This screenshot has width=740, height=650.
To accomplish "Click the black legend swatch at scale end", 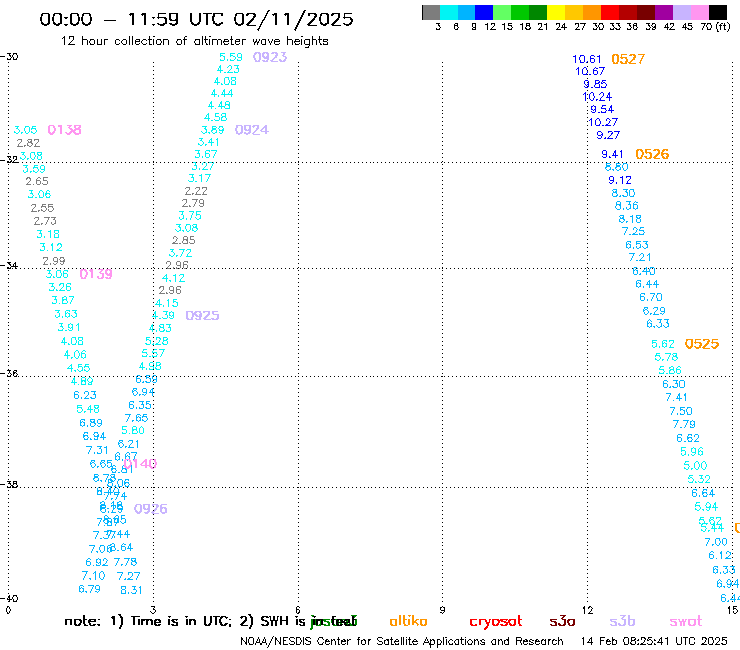I will point(717,12).
